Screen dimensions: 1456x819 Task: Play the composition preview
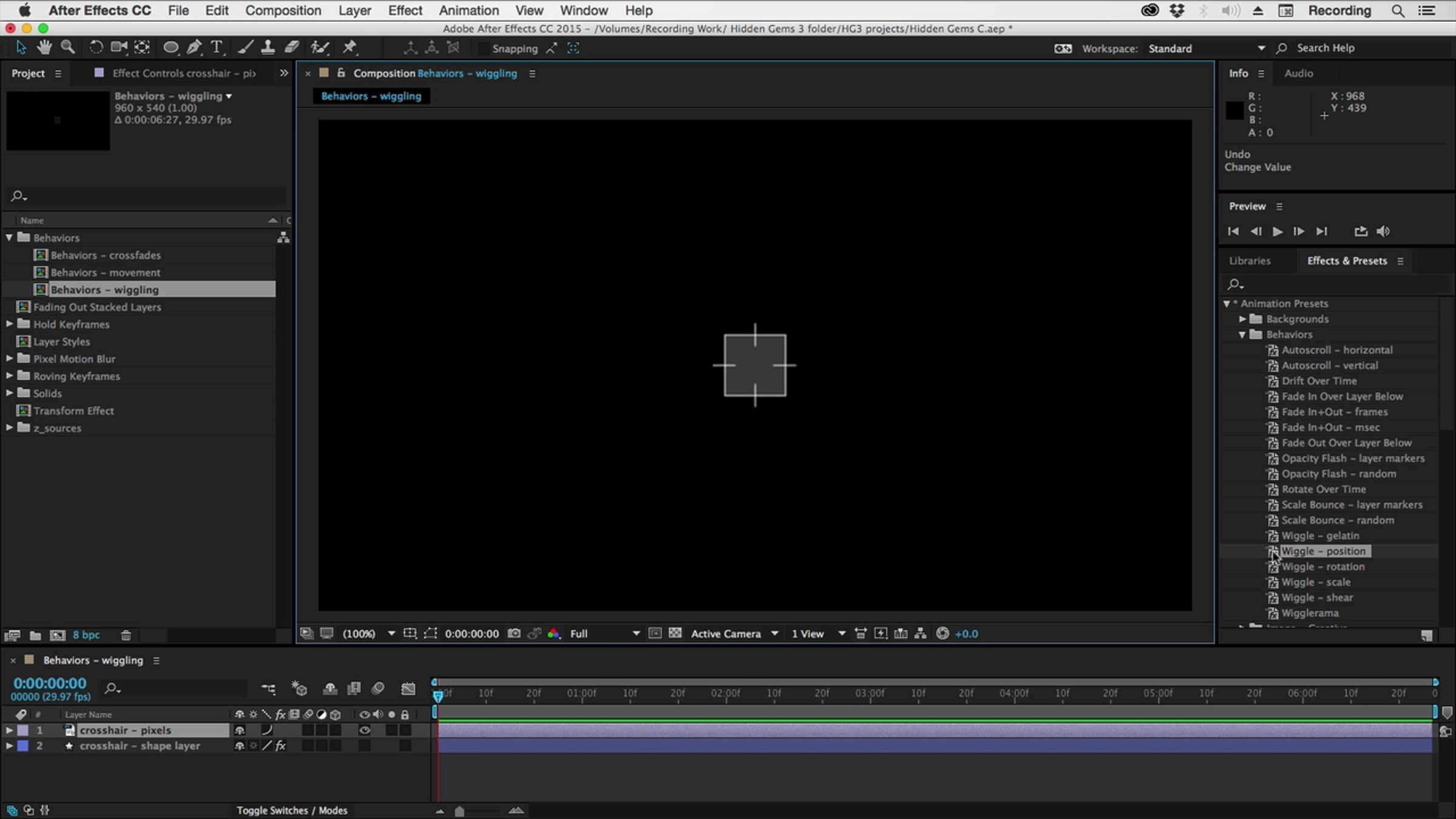click(x=1277, y=231)
